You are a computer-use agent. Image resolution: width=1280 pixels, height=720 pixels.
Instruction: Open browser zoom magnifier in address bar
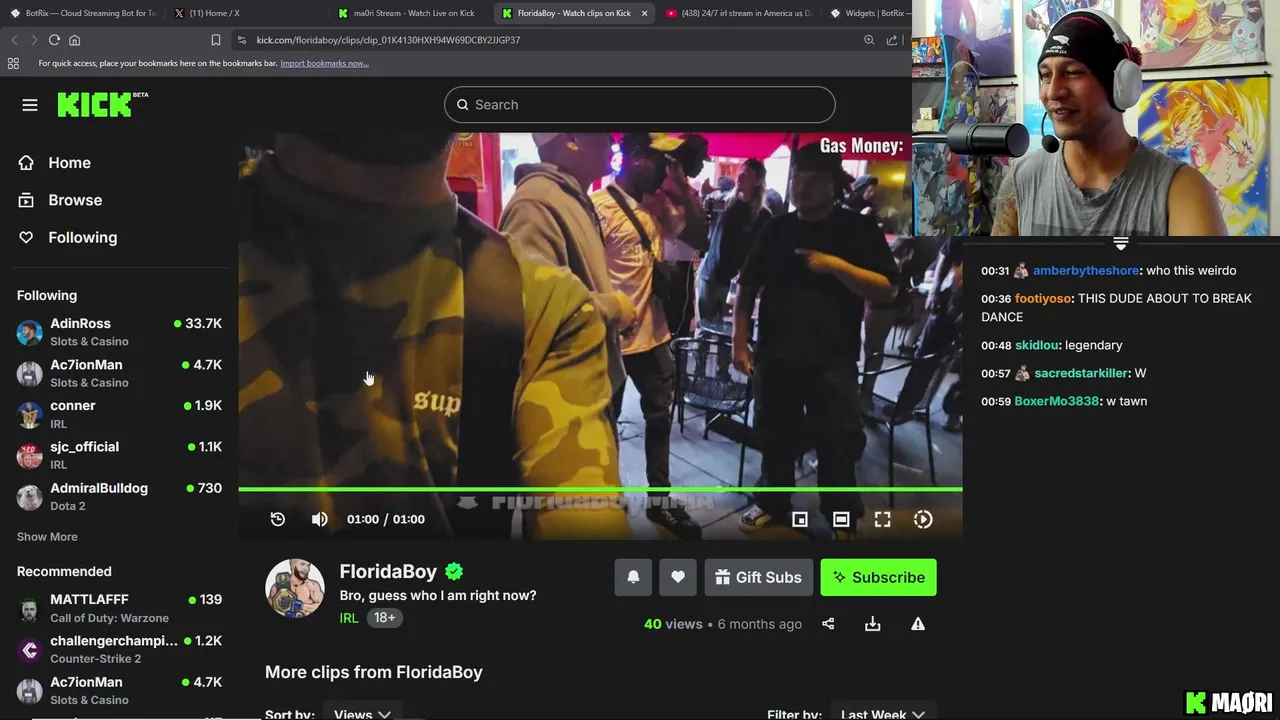(x=868, y=40)
